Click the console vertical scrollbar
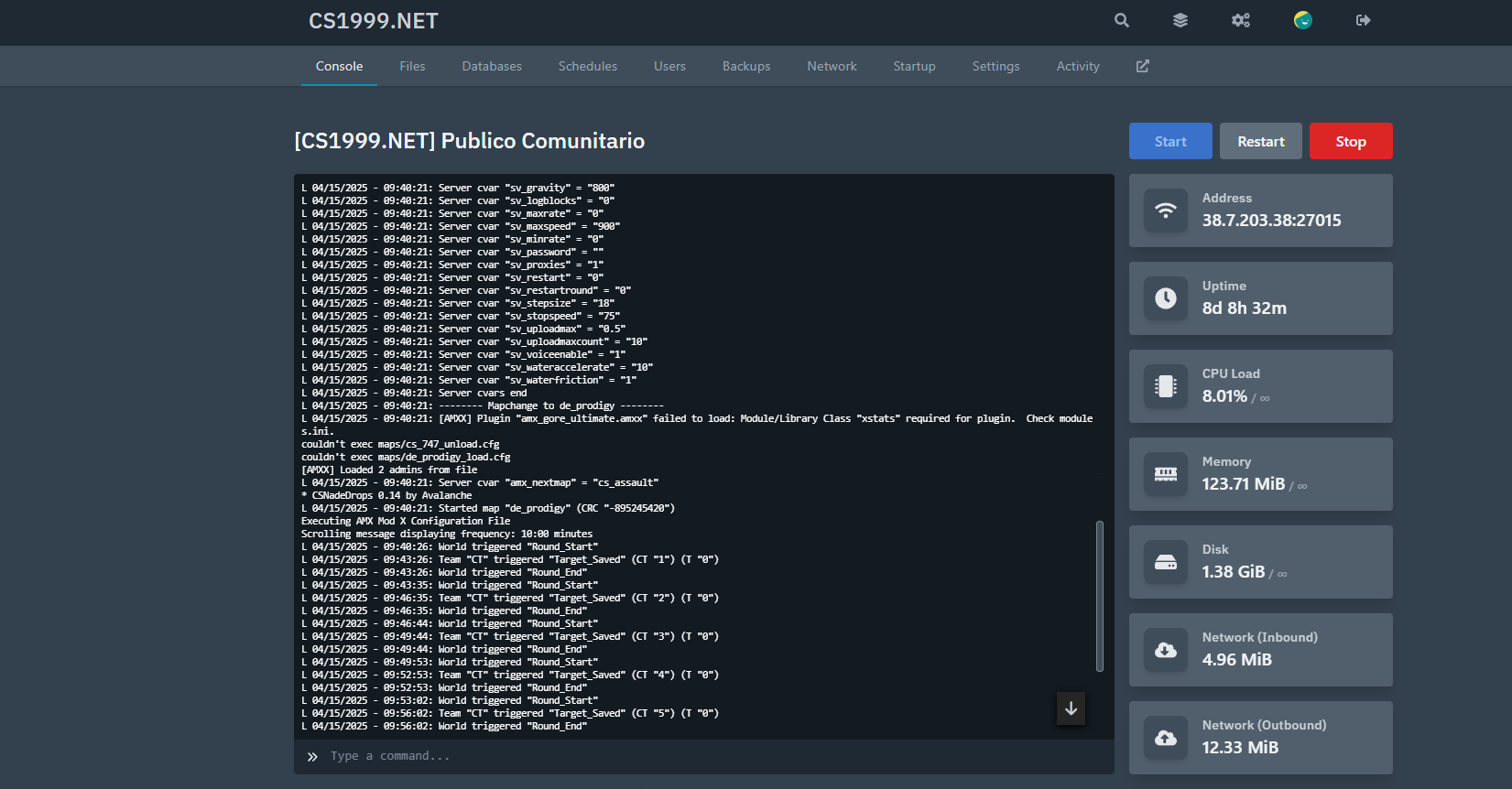This screenshot has height=789, width=1512. click(1100, 596)
